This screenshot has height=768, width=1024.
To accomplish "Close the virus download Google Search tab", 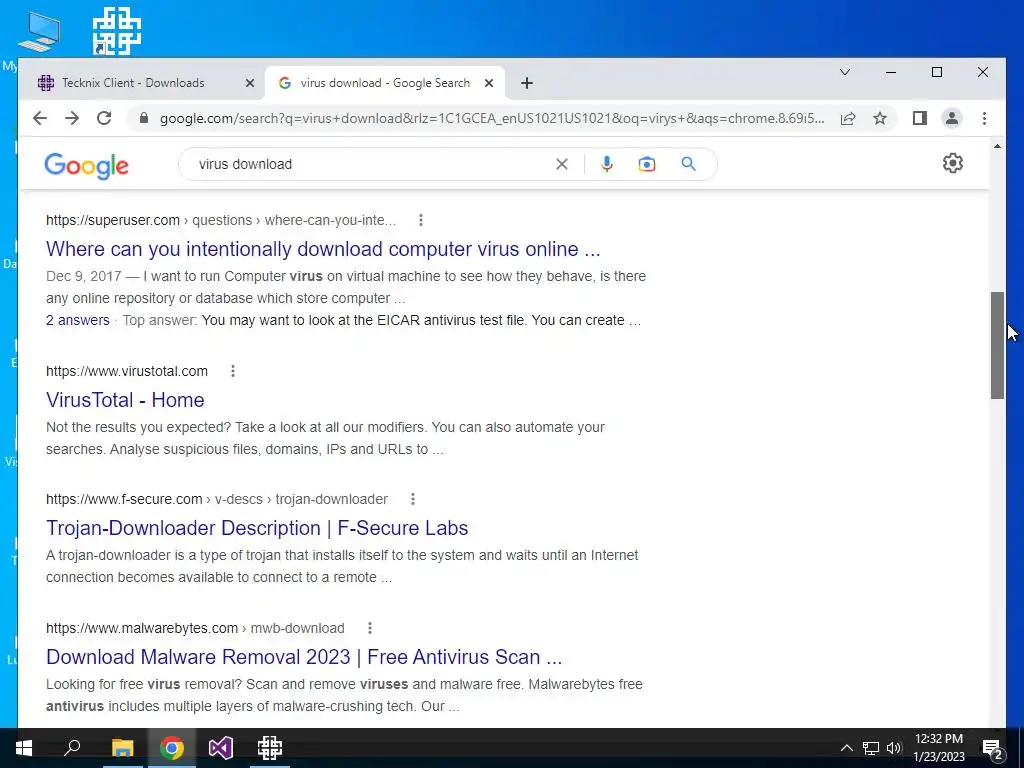I will (488, 83).
